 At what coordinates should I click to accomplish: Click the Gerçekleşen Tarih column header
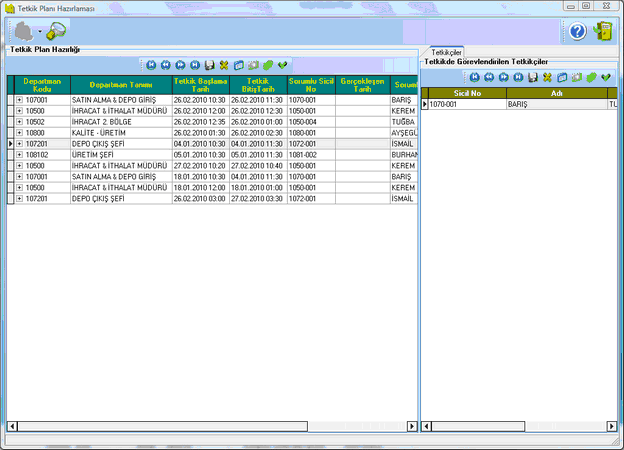[x=363, y=85]
